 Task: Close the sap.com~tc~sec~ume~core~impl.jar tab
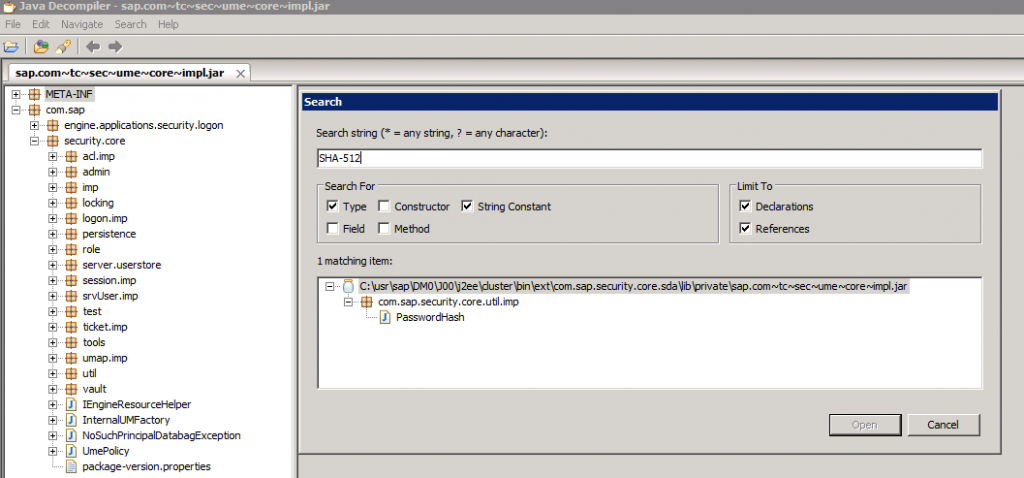240,73
